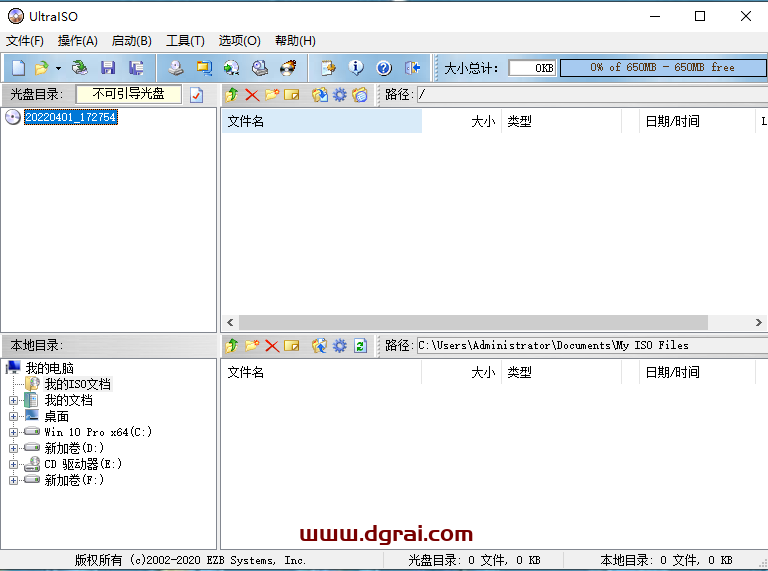
Task: Click the Compress ISO drive icon
Action: pos(260,68)
